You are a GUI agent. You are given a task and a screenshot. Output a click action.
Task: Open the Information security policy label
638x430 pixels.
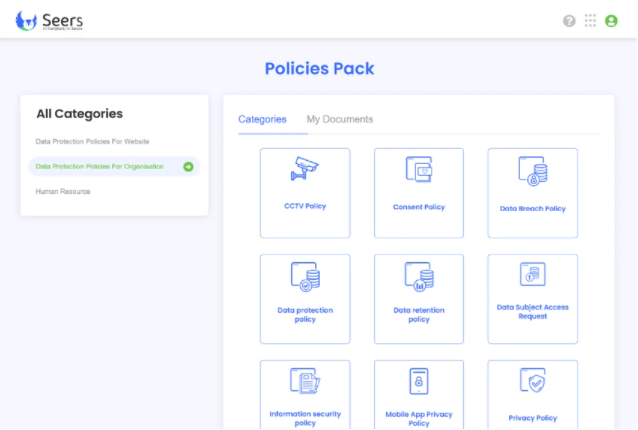tap(305, 418)
